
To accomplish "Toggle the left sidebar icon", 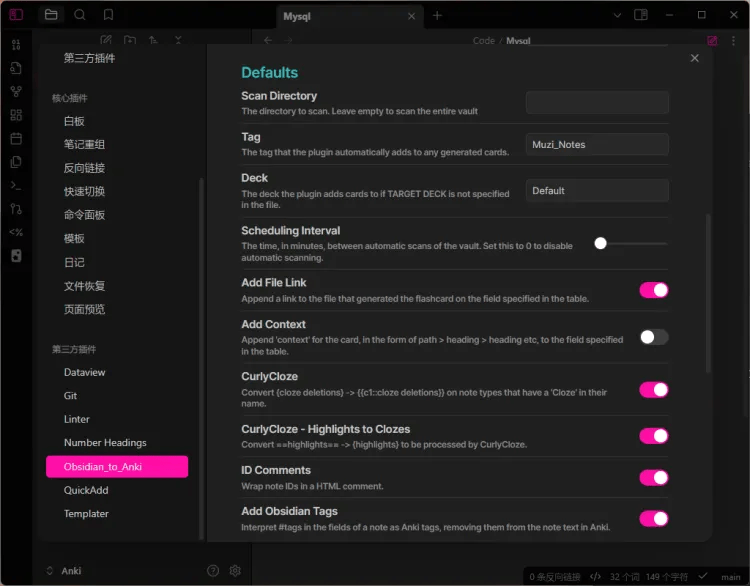I will (x=16, y=15).
